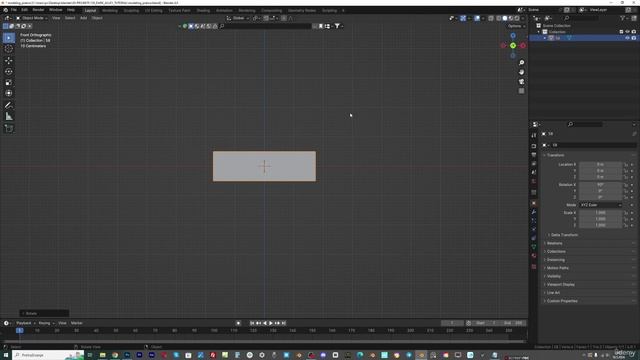Open the Output properties tab

tap(534, 155)
